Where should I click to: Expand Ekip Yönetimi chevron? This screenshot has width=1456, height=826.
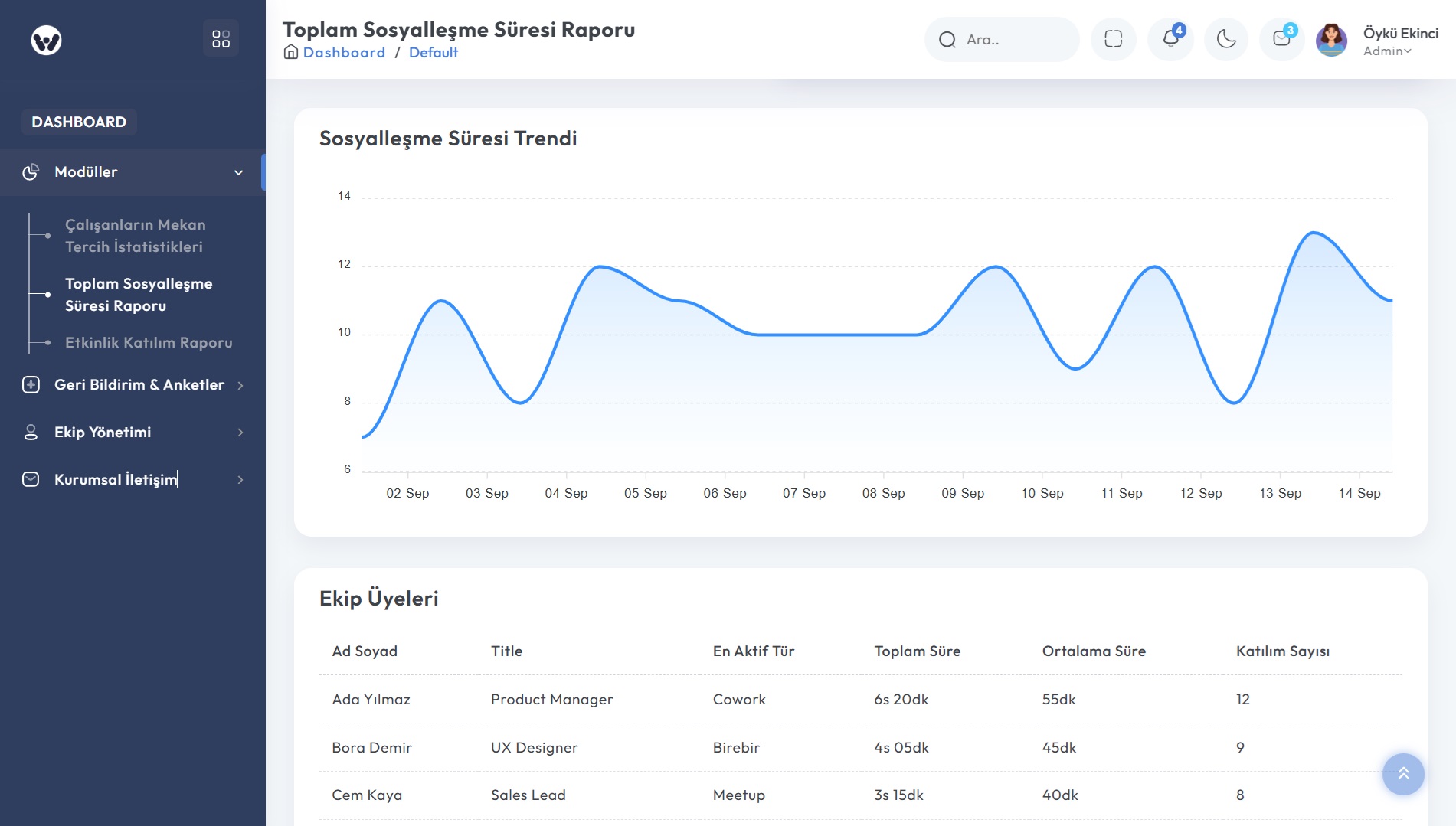(240, 433)
